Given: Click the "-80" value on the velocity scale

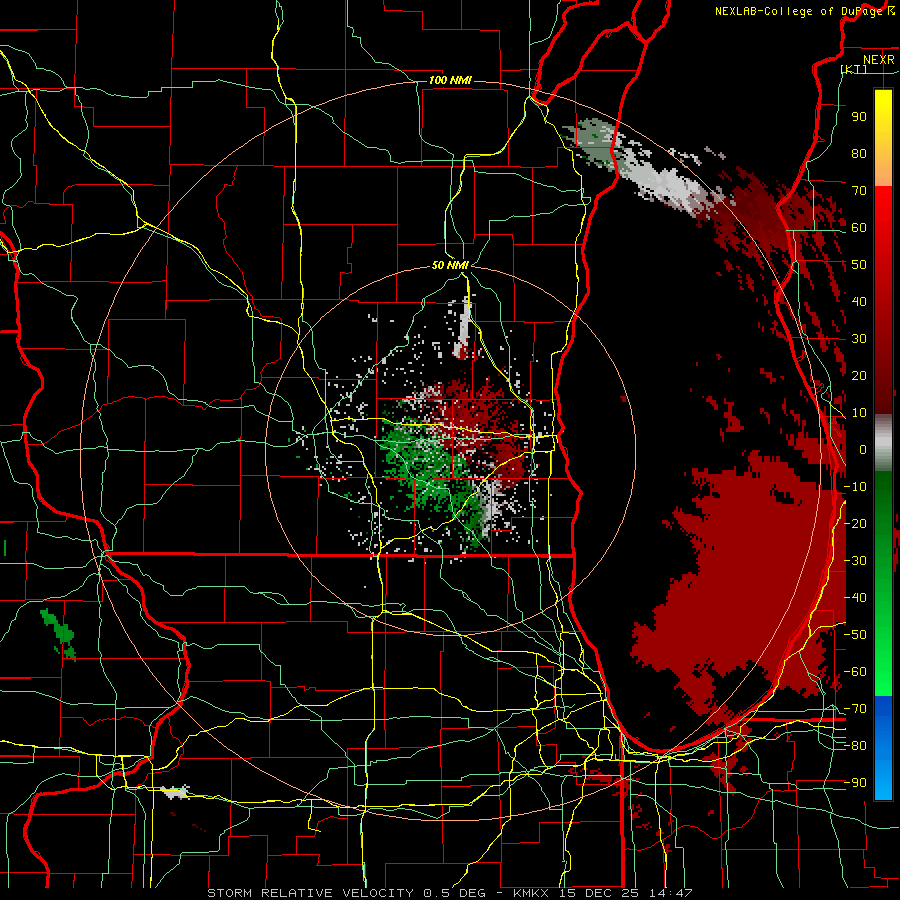Looking at the screenshot, I should [x=855, y=746].
